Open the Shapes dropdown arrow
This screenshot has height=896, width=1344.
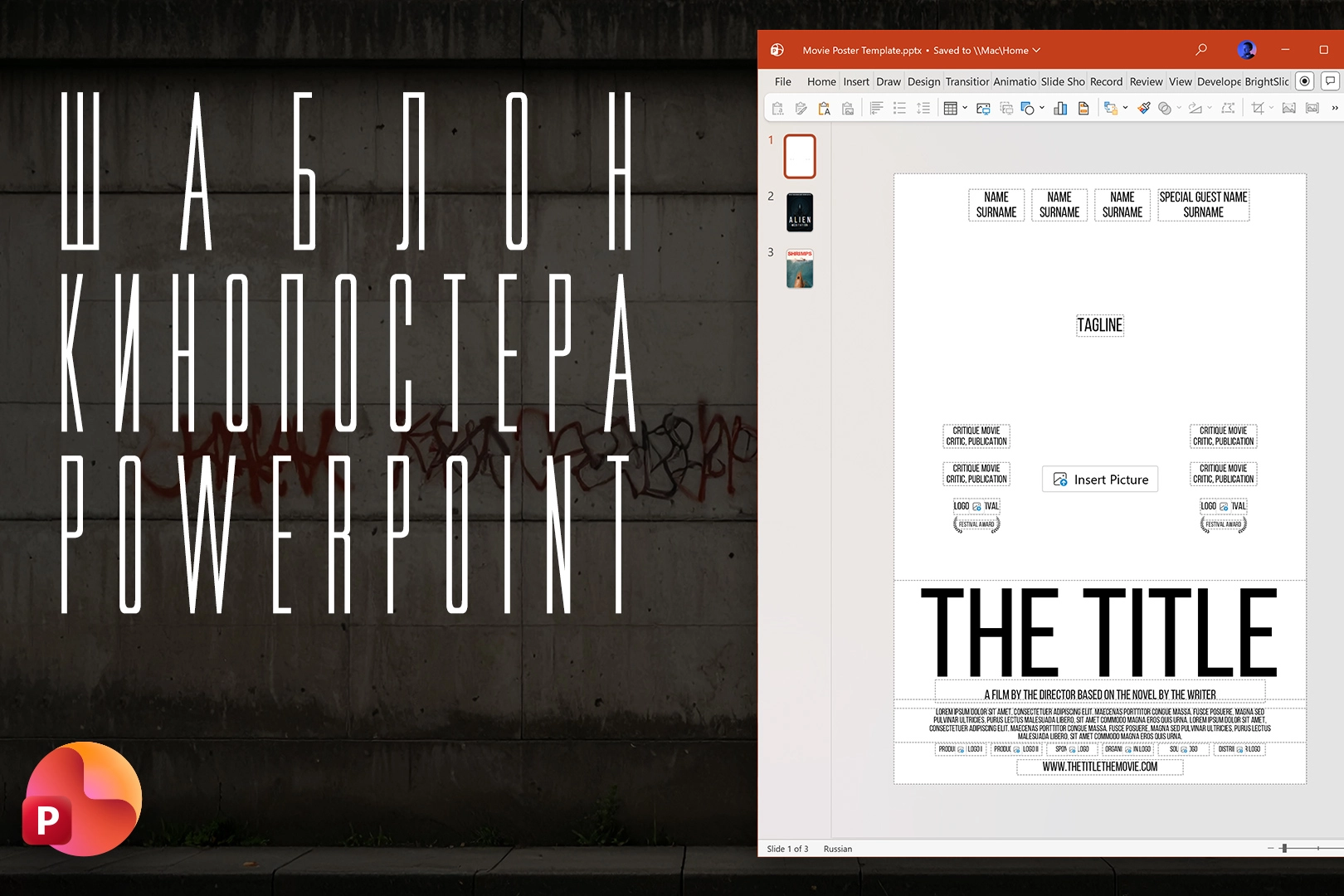pos(1042,109)
